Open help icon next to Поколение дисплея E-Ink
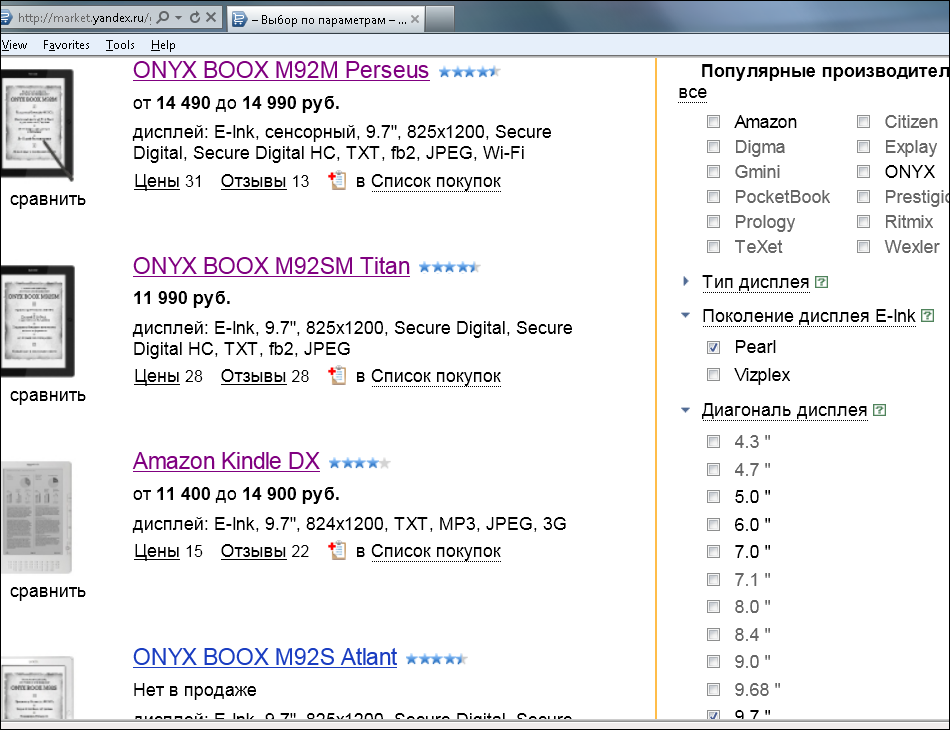This screenshot has height=730, width=950. tap(927, 316)
